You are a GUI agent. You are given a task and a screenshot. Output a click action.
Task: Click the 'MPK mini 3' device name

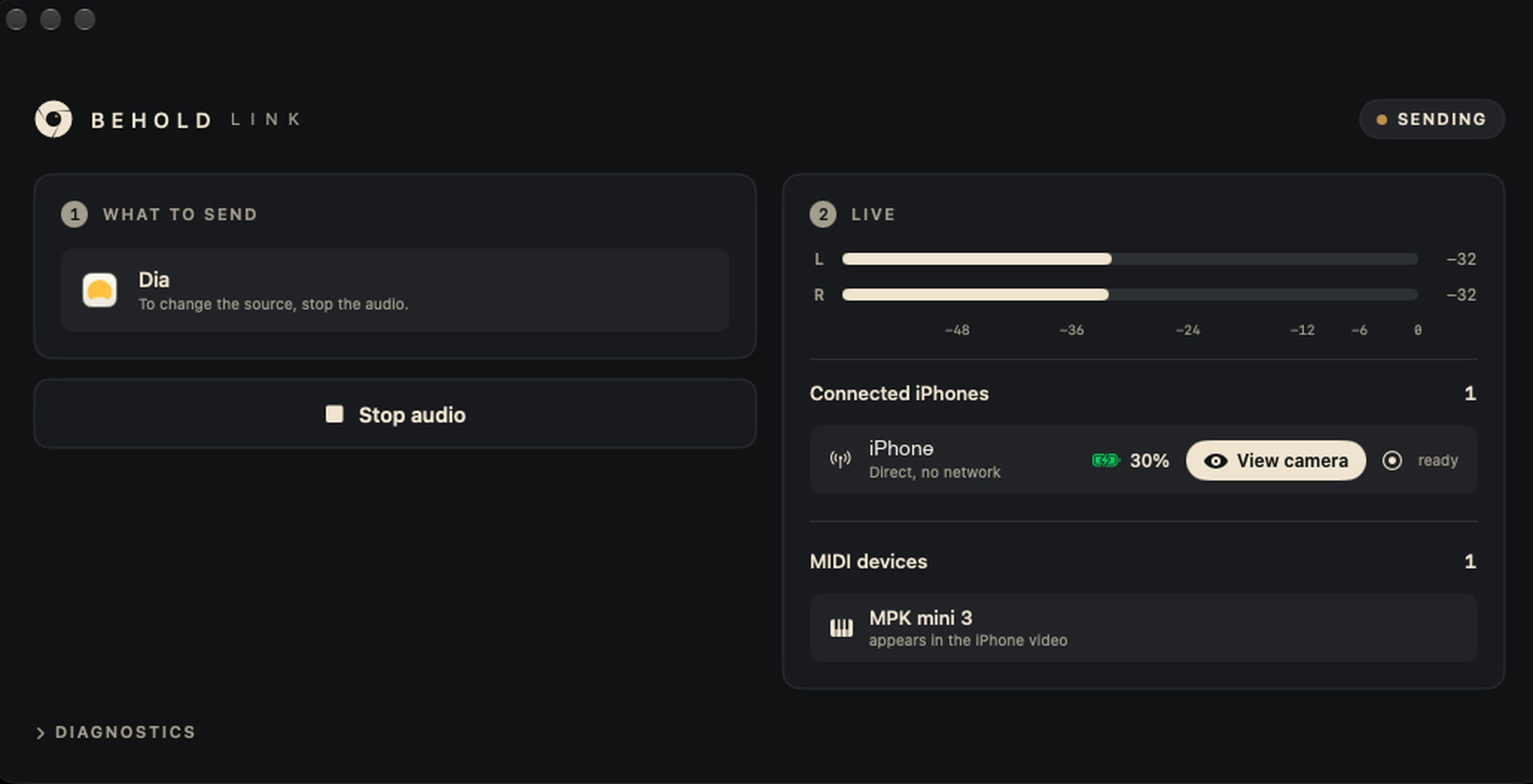coord(921,618)
